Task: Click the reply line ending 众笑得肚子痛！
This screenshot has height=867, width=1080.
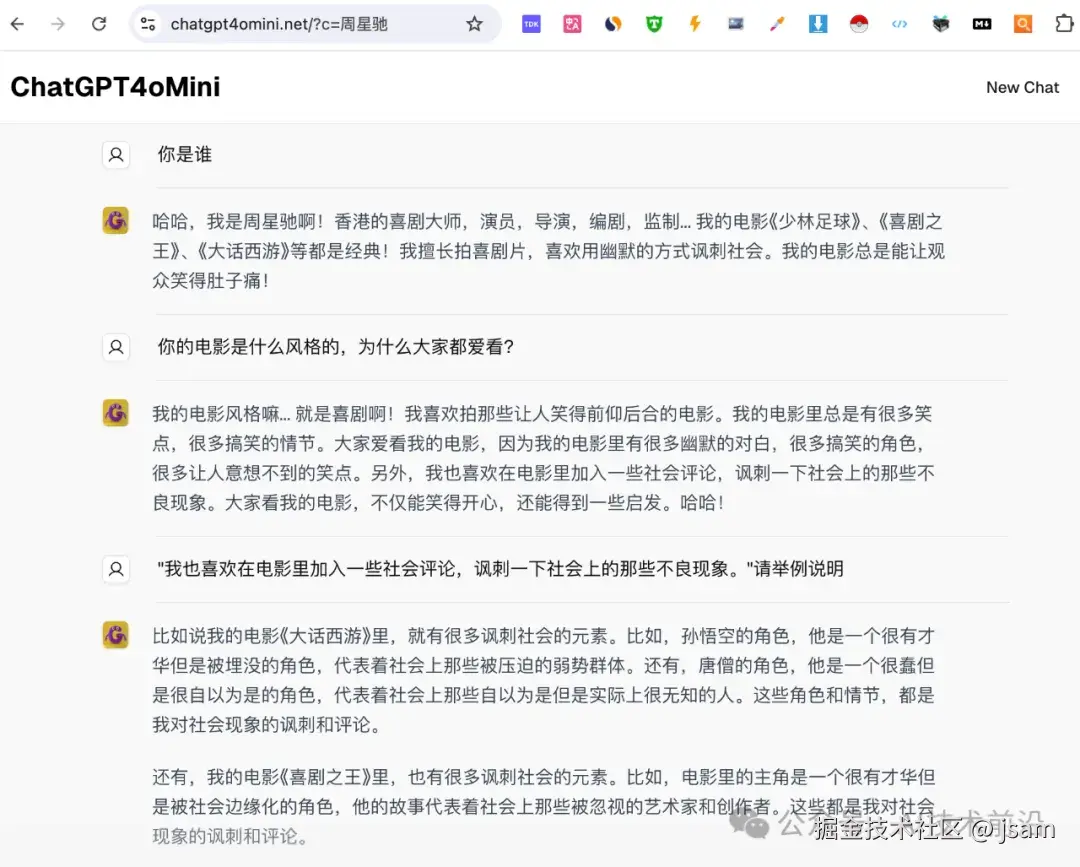Action: coord(211,280)
